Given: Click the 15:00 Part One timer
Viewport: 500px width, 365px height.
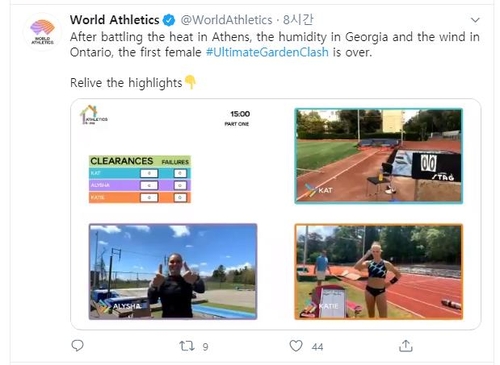Looking at the screenshot, I should coord(239,118).
